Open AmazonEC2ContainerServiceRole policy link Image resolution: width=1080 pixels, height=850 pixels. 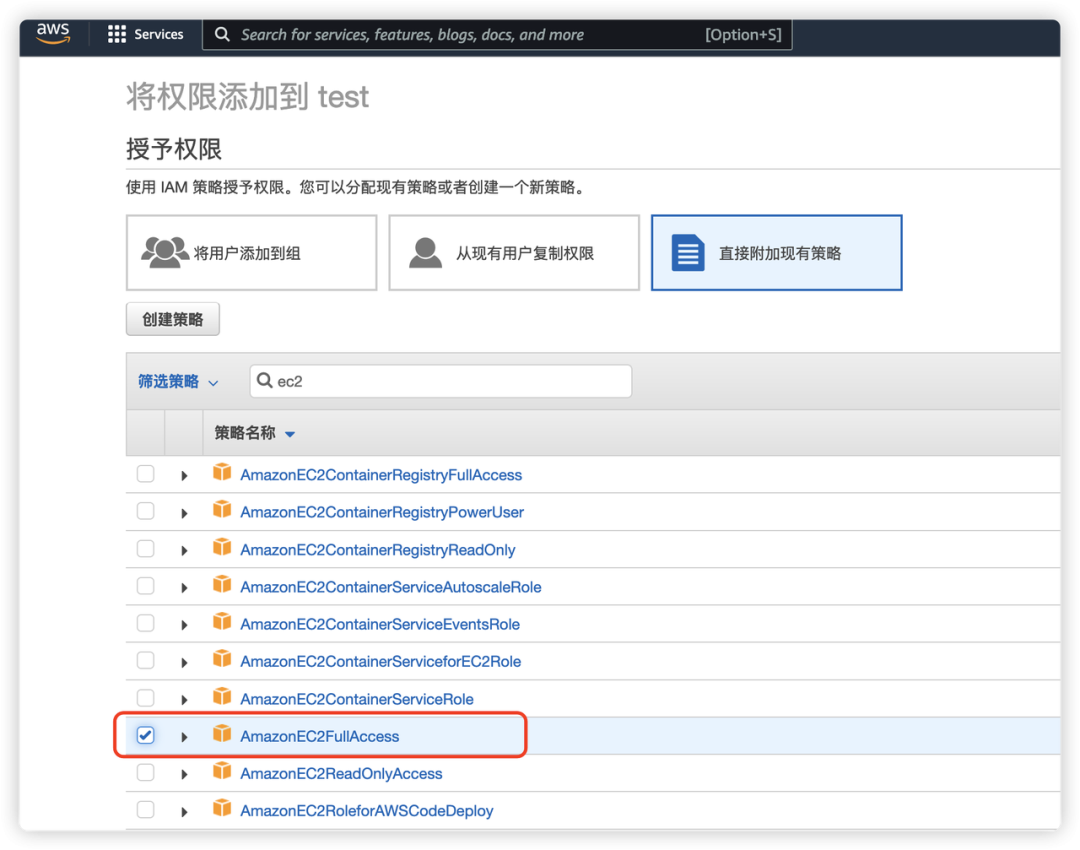tap(357, 699)
